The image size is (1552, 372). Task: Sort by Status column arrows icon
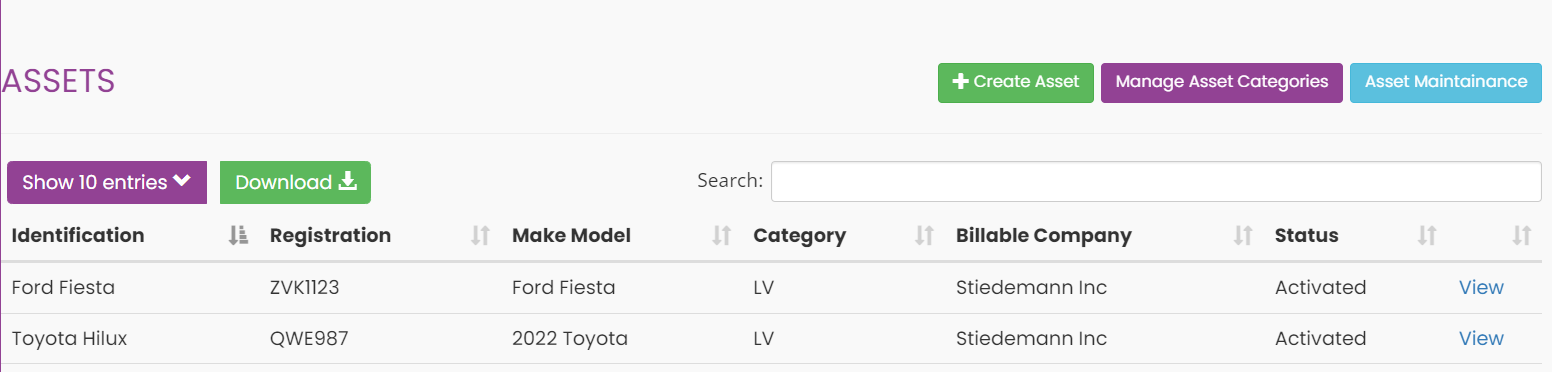click(1427, 236)
